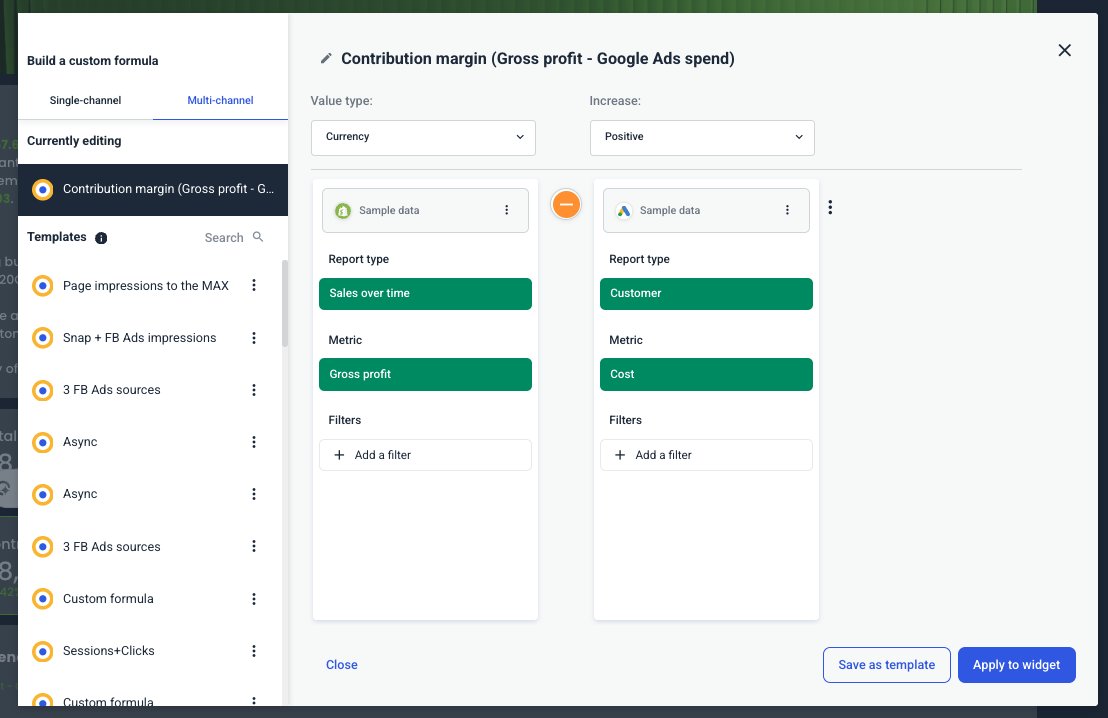1108x718 pixels.
Task: Click the Templates info icon
Action: (x=101, y=238)
